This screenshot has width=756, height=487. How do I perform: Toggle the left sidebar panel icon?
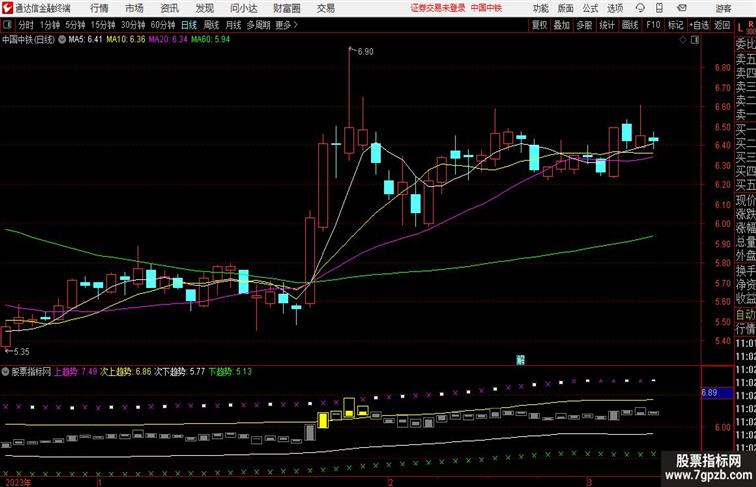[7, 25]
